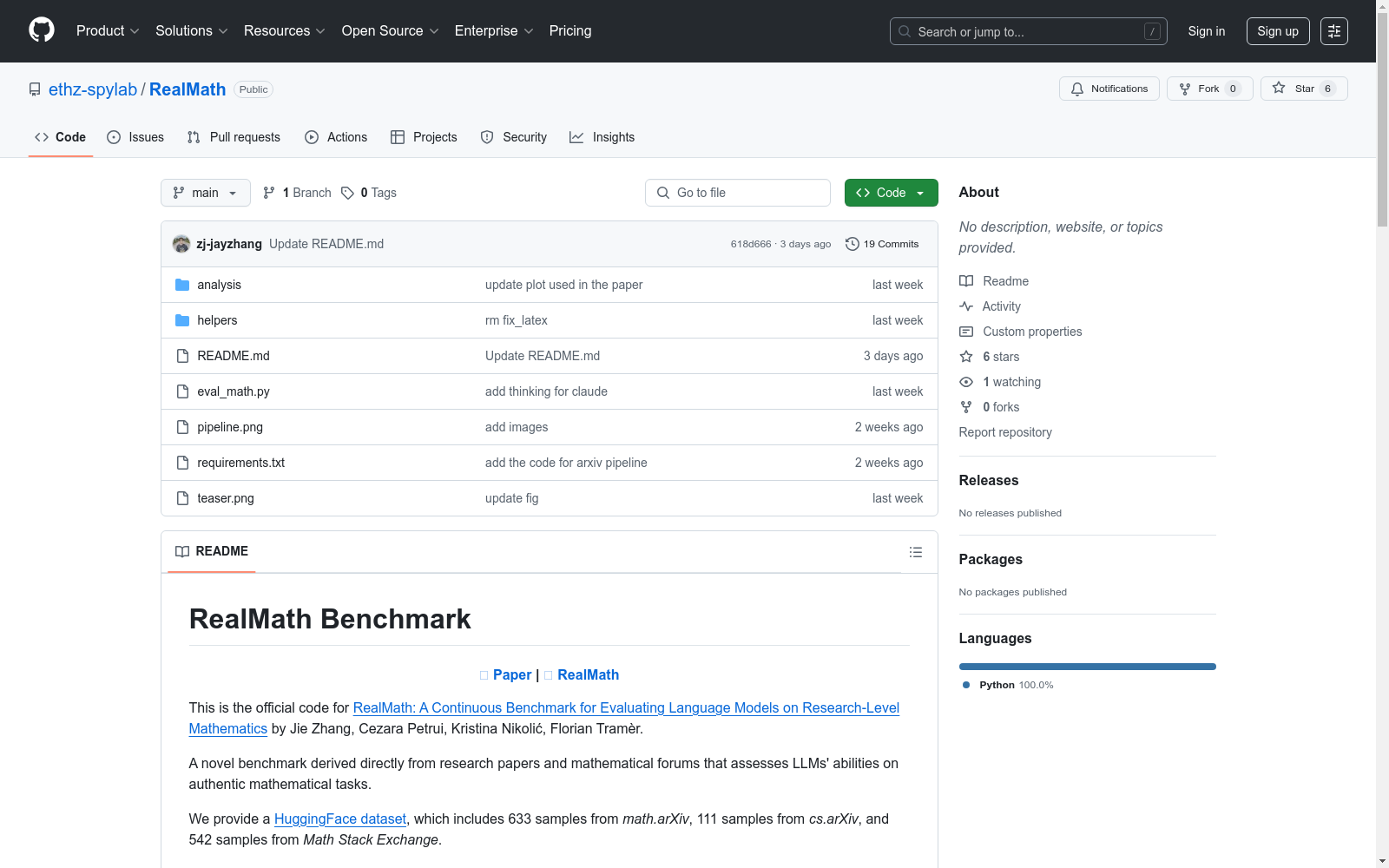Image resolution: width=1389 pixels, height=868 pixels.
Task: Expand the Resources menu
Action: (x=285, y=30)
